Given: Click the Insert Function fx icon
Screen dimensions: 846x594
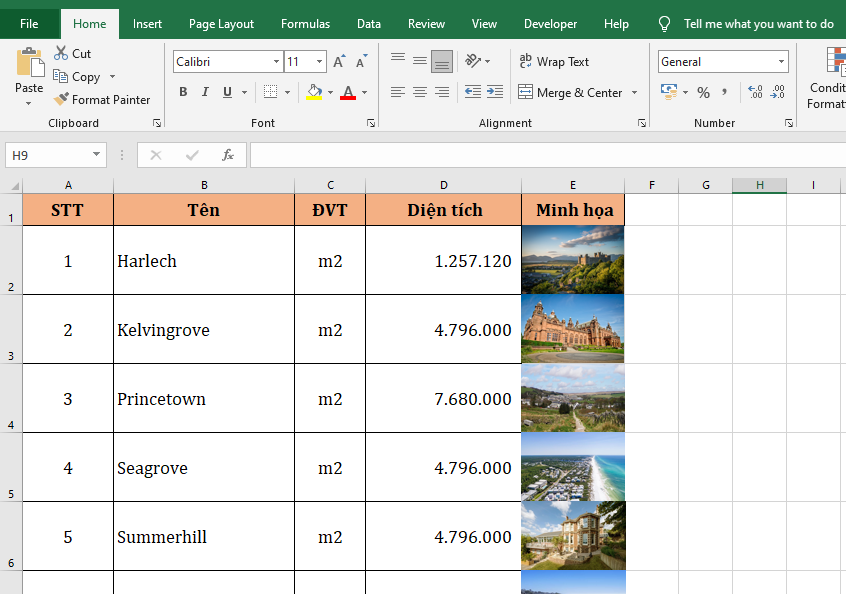Looking at the screenshot, I should 228,155.
